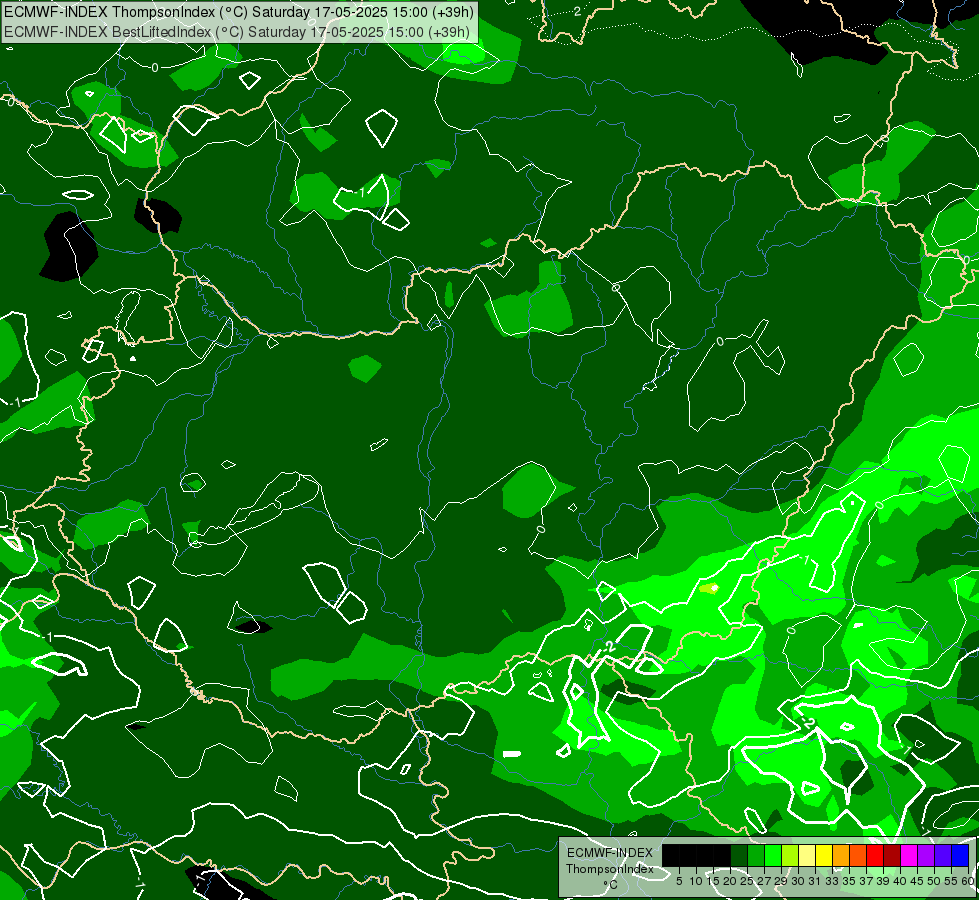Click the legend tick value '30'
The image size is (979, 900).
pos(799,881)
